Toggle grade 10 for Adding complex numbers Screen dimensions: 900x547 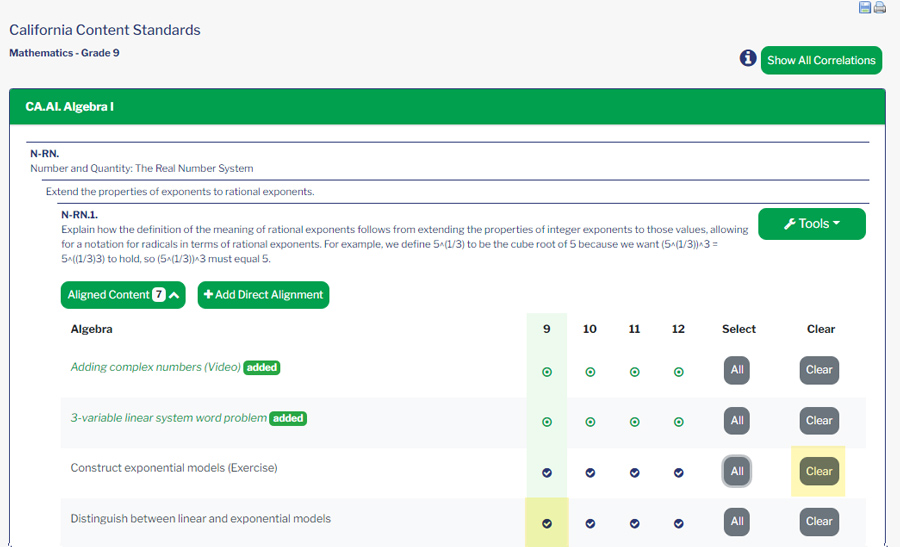pos(590,372)
